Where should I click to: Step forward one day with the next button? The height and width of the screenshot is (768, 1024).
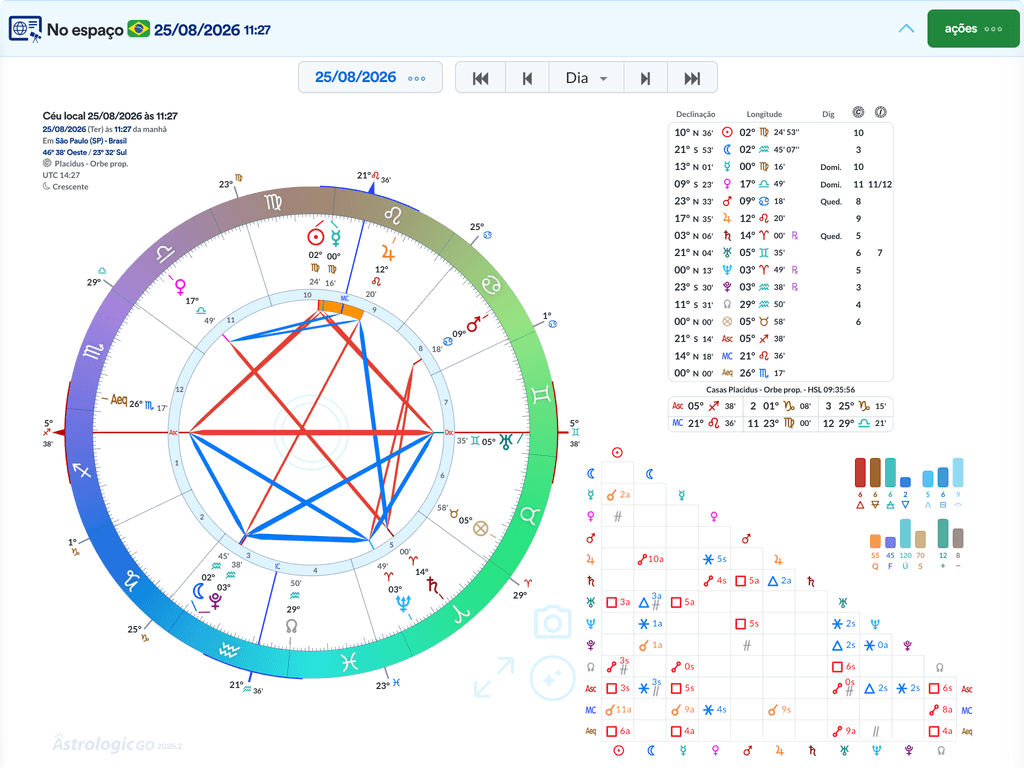point(645,78)
